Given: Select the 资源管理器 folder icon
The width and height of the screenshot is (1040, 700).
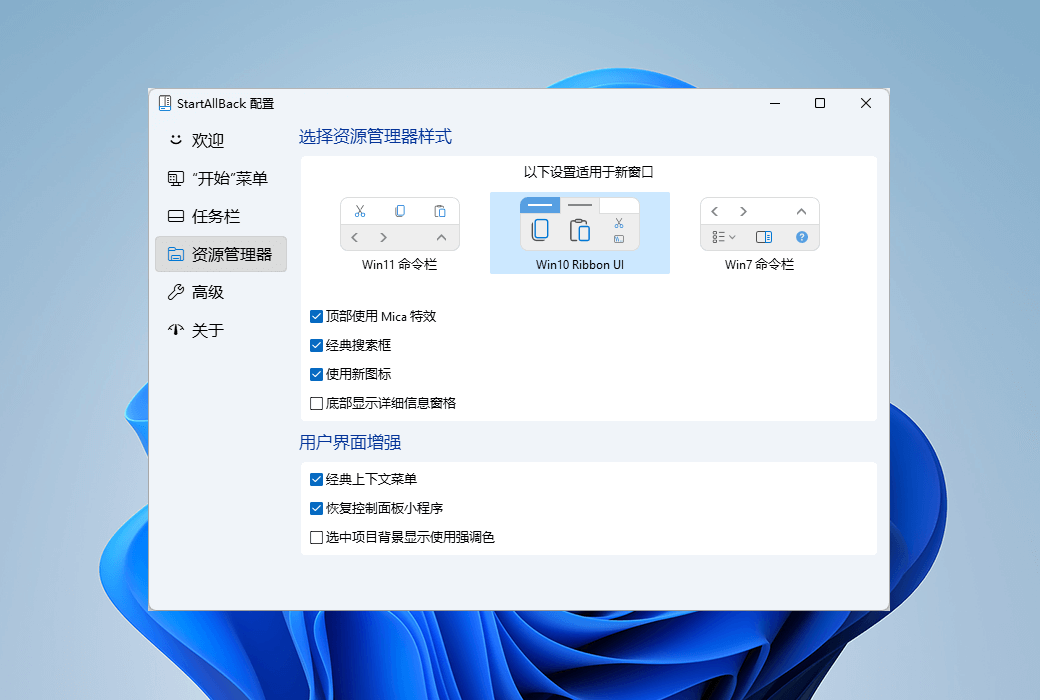Looking at the screenshot, I should [175, 254].
